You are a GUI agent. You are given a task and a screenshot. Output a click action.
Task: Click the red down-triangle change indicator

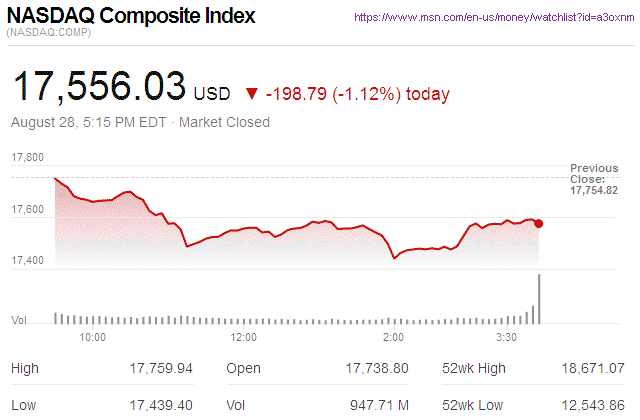point(252,94)
